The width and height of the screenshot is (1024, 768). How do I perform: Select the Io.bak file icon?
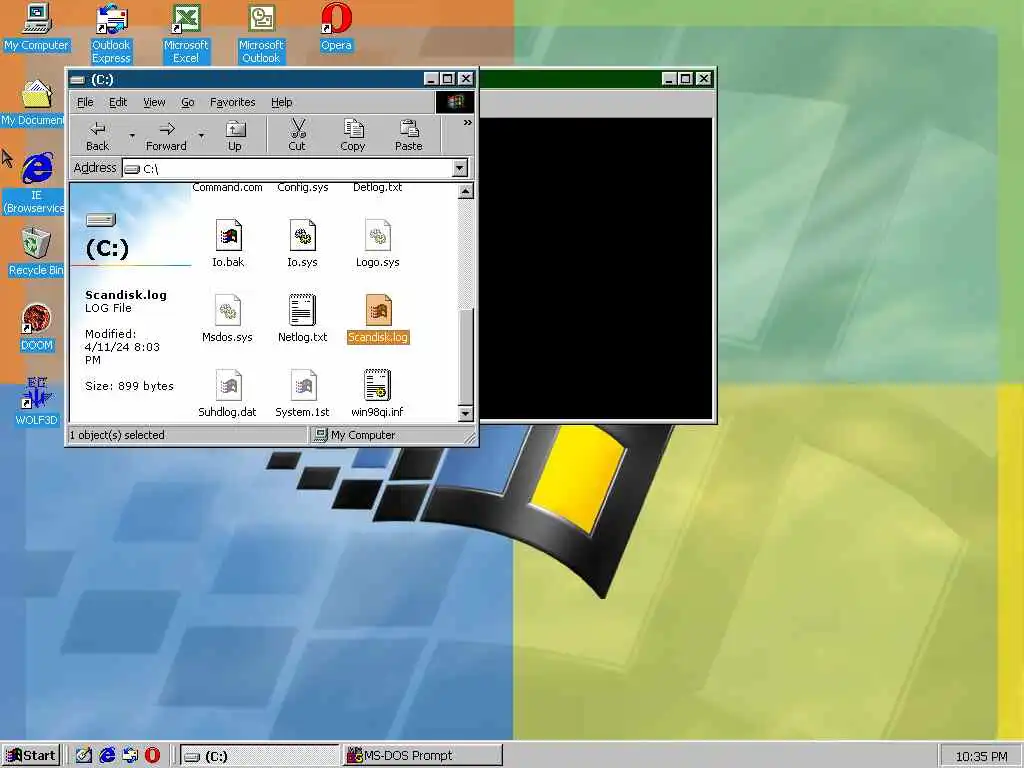(x=228, y=236)
